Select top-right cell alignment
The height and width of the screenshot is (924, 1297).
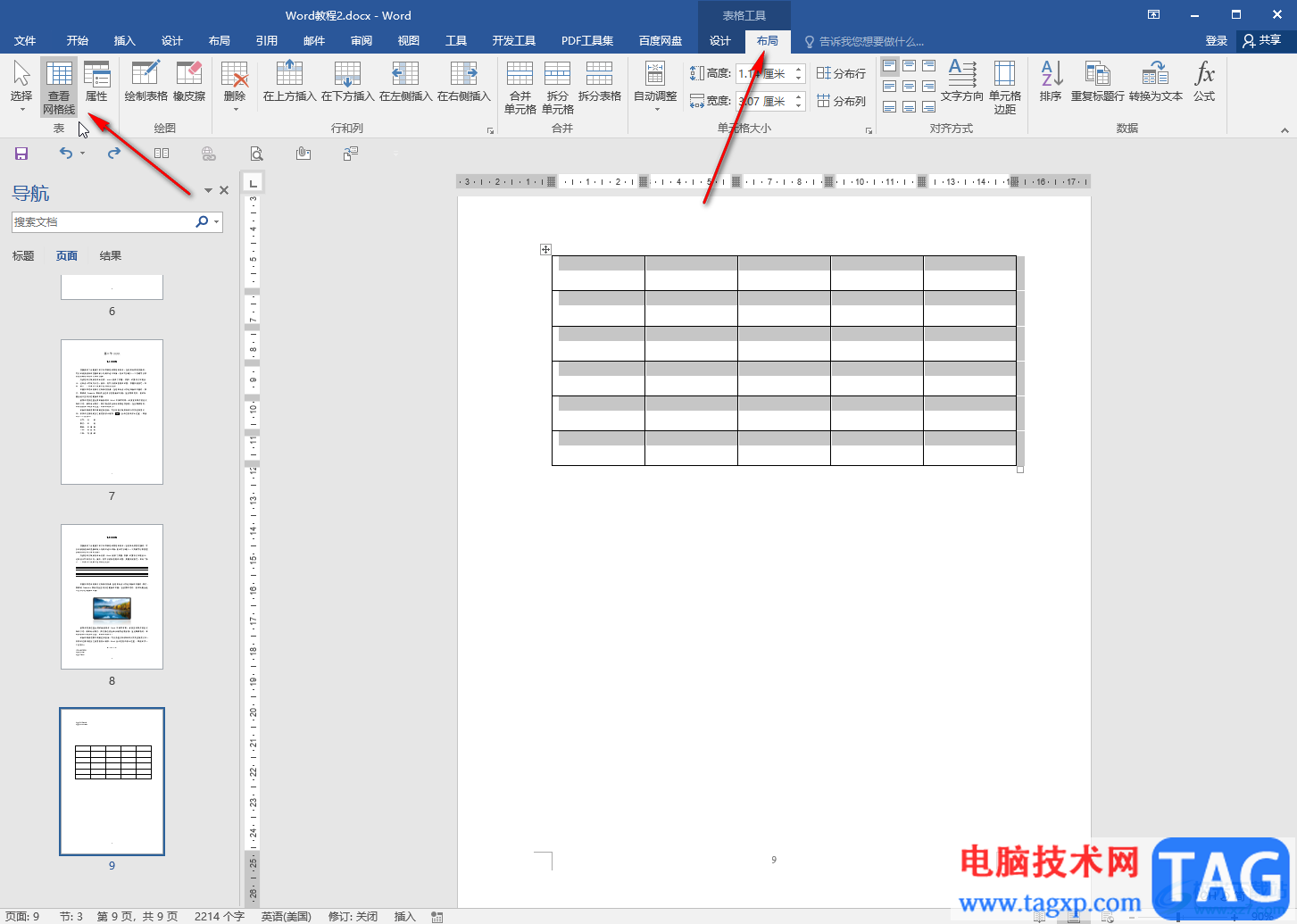[x=928, y=66]
